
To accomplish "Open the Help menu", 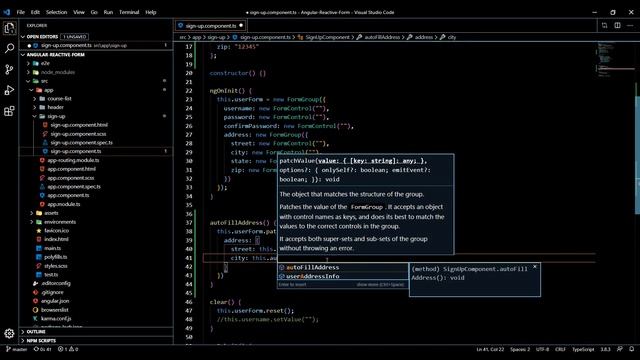I will click(x=151, y=12).
